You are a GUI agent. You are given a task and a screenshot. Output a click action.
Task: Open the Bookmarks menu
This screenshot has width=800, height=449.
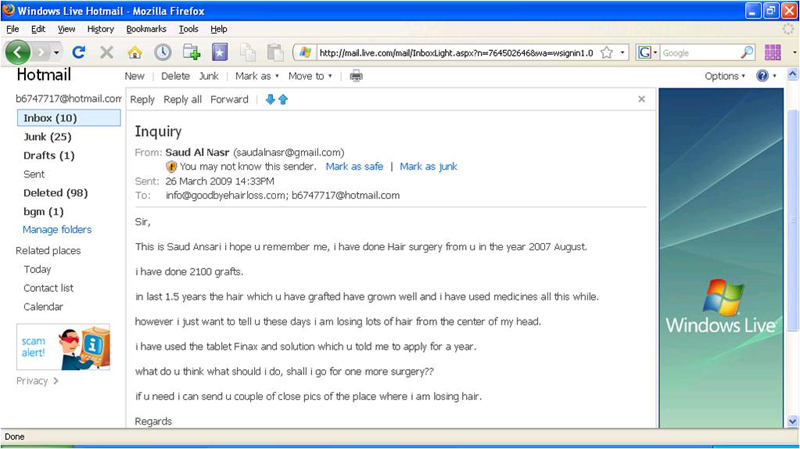[x=146, y=29]
